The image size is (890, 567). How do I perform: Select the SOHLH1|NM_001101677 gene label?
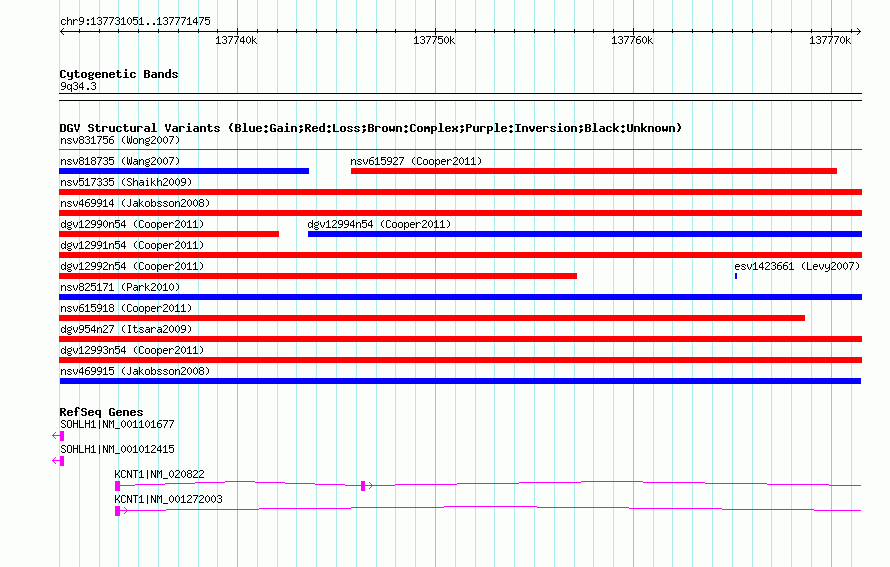[x=117, y=425]
